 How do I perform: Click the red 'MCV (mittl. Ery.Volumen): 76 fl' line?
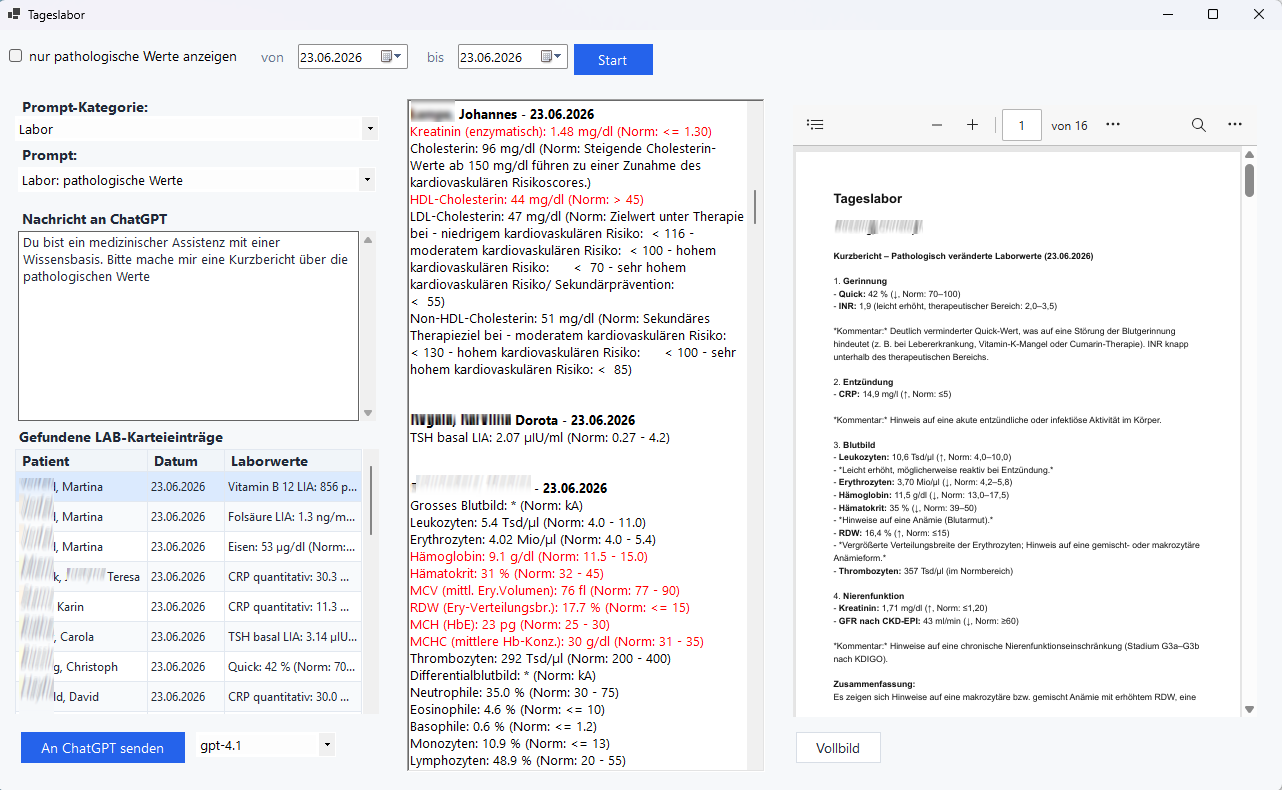[x=545, y=590]
